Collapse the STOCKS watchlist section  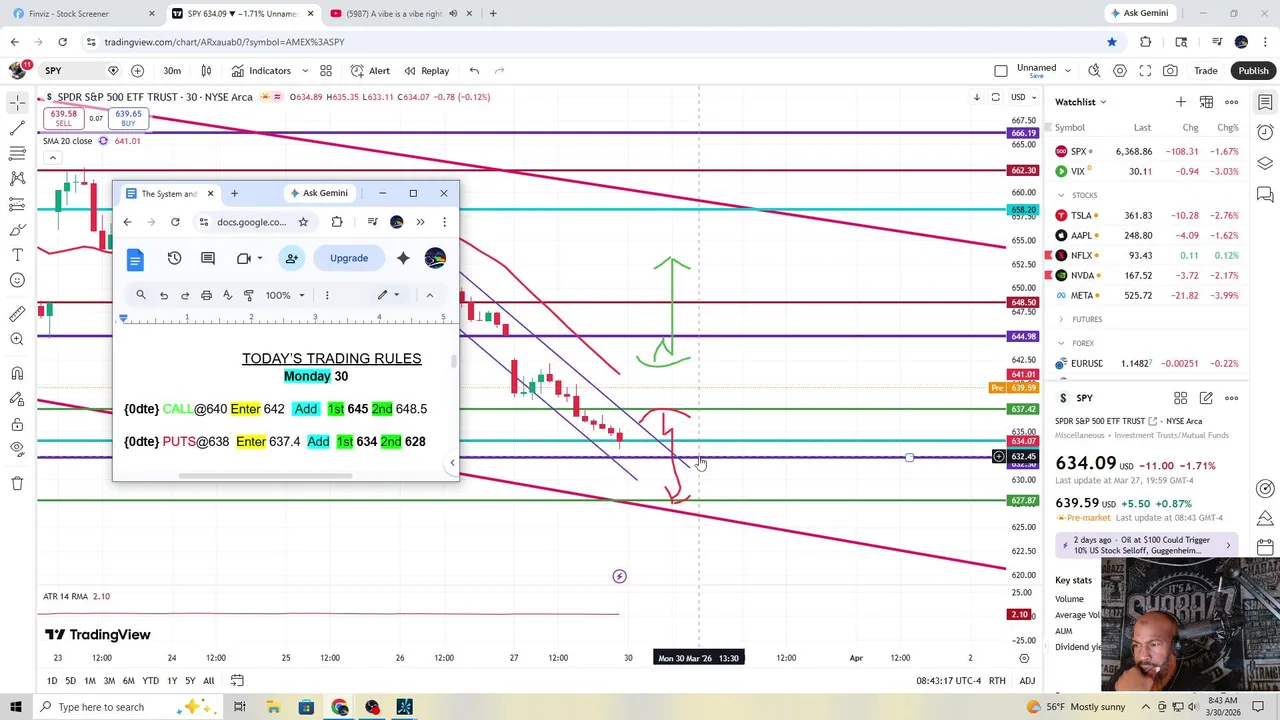tap(1061, 195)
